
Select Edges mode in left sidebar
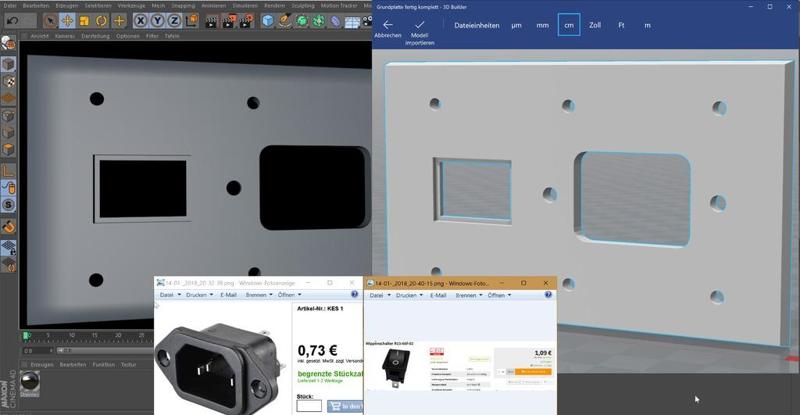8,133
